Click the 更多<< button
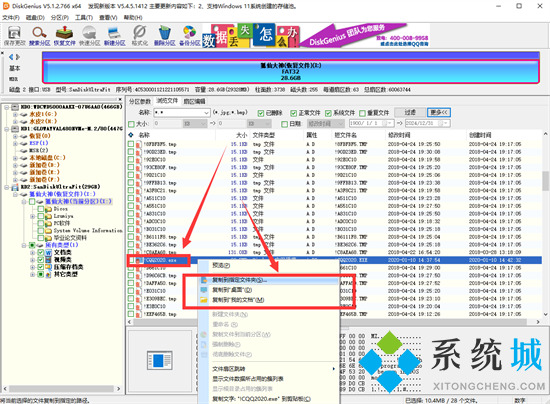 point(439,112)
